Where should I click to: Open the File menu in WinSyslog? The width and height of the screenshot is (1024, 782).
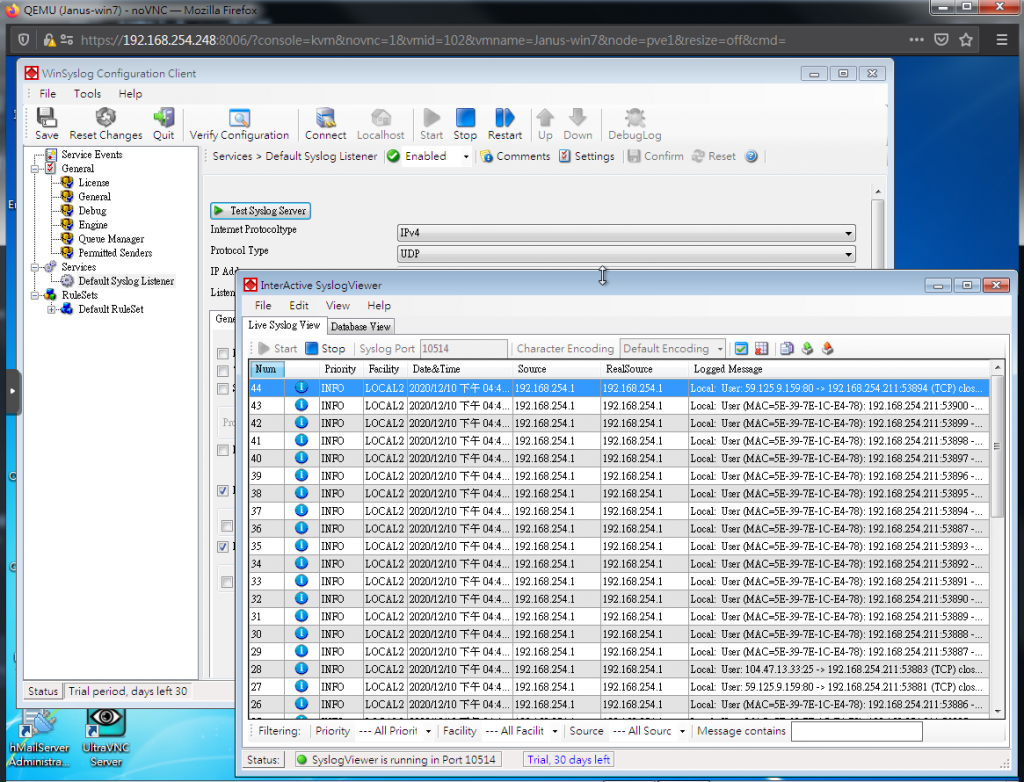(48, 93)
